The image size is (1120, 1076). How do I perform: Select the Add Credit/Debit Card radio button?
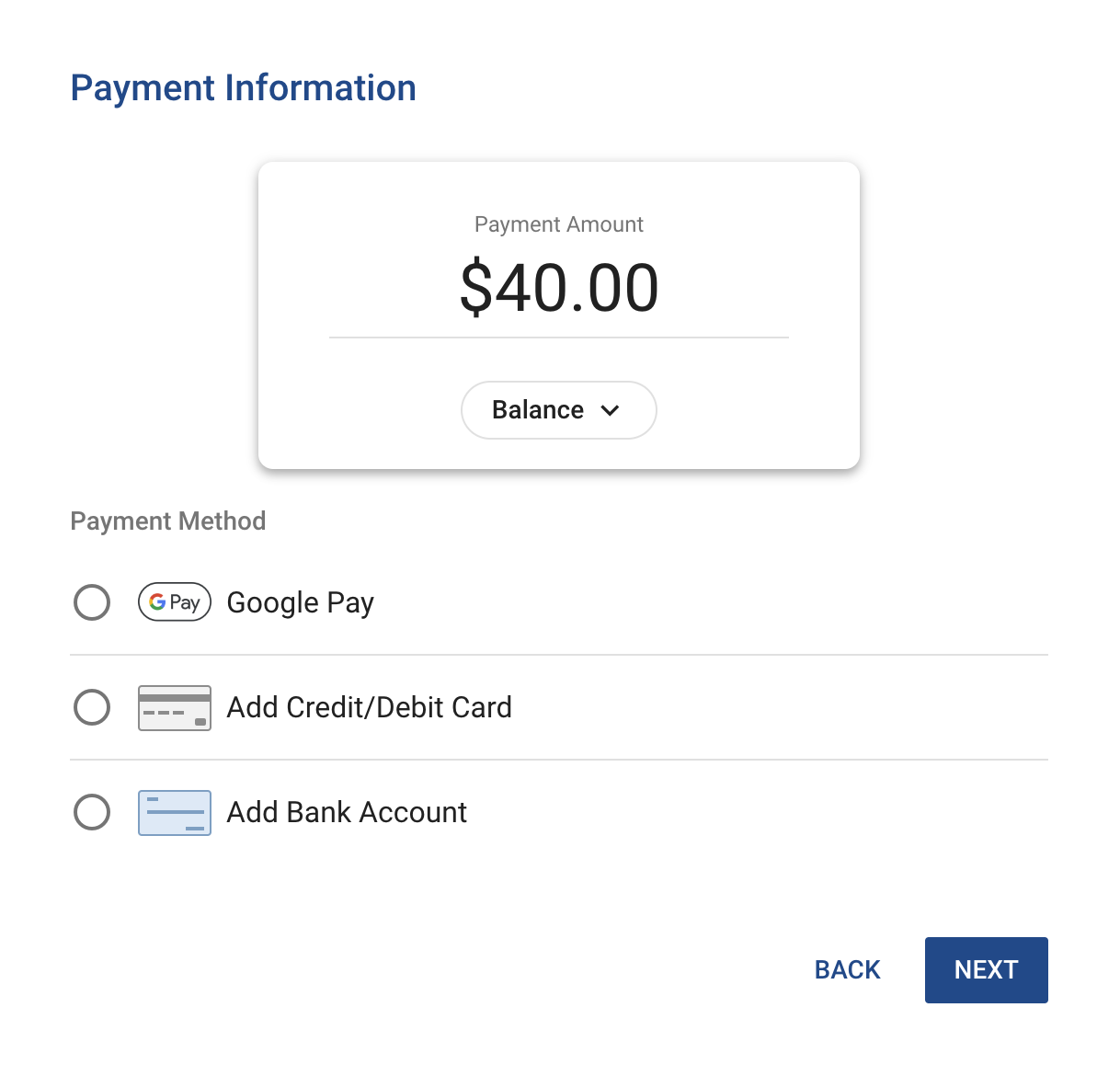92,707
